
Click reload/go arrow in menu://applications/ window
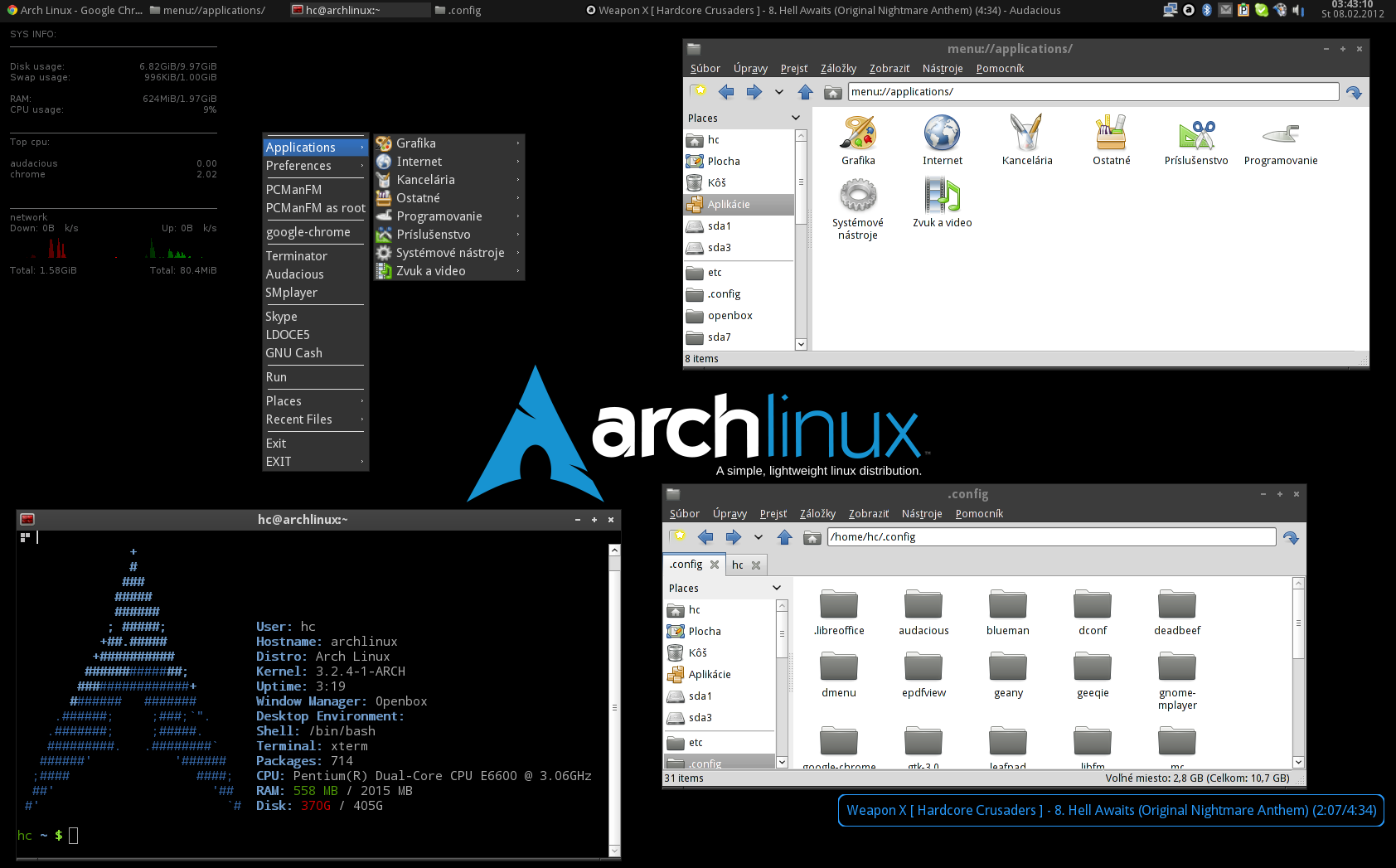point(1355,92)
